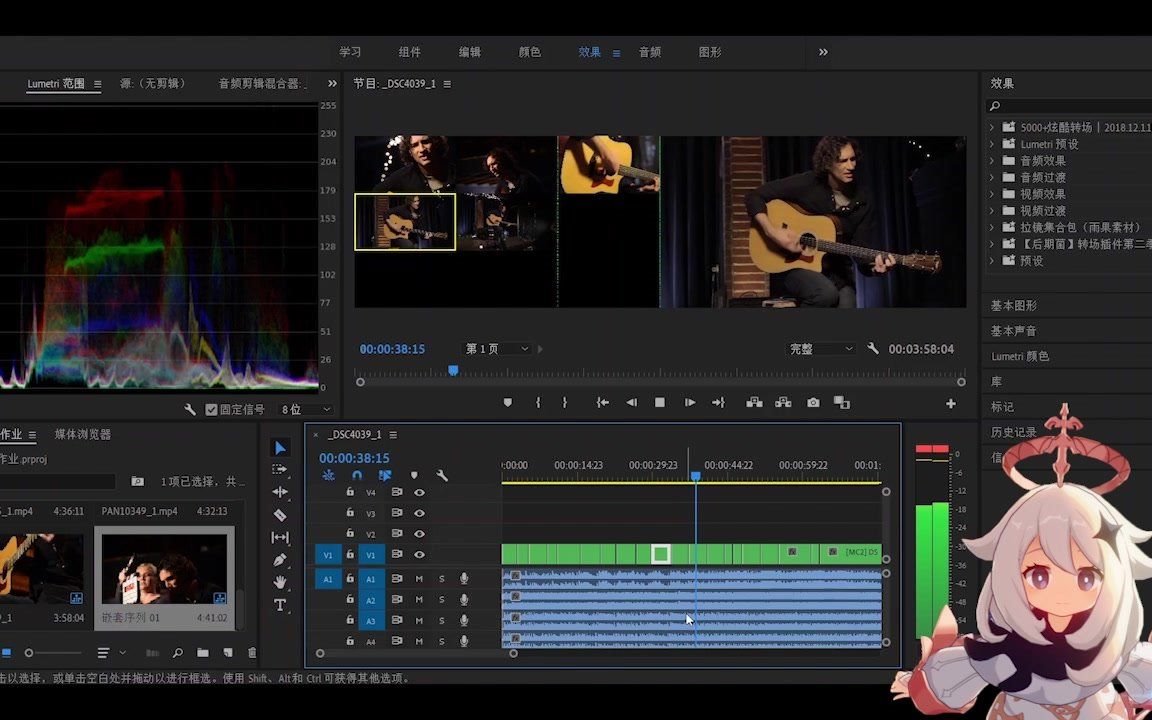Click the timeline marker shield icon
The image size is (1152, 720).
pyautogui.click(x=414, y=476)
